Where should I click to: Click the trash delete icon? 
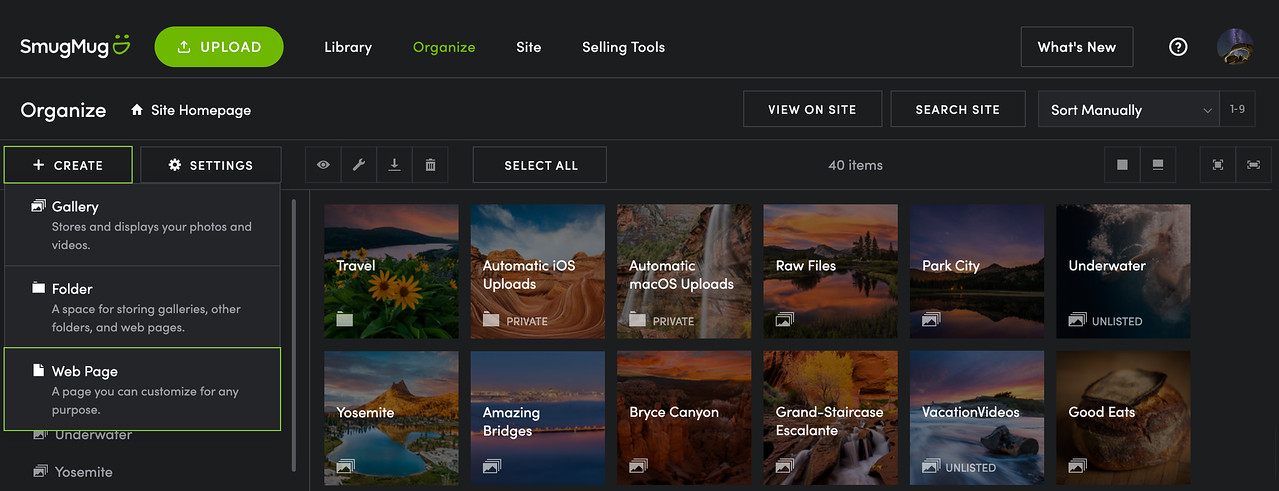[x=431, y=165]
